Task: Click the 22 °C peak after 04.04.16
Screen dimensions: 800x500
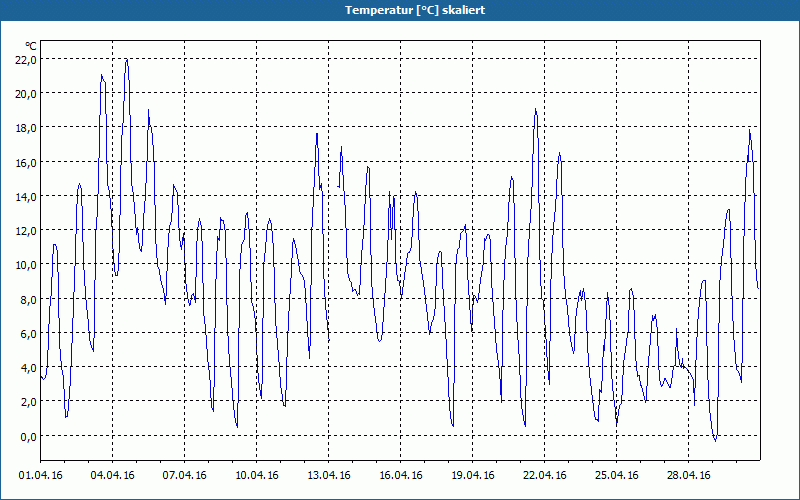Action: click(127, 60)
